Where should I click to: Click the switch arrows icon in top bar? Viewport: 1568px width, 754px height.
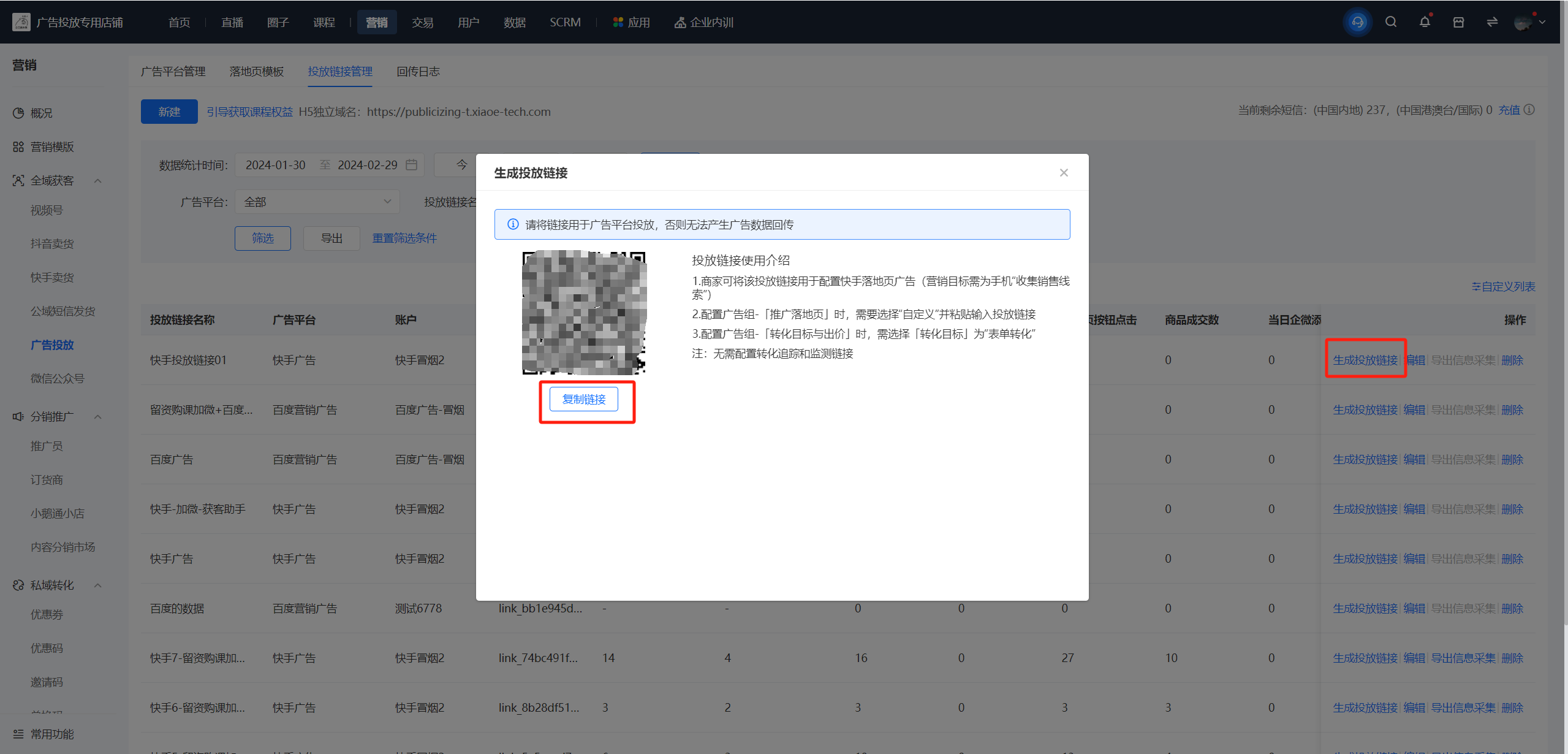1492,22
